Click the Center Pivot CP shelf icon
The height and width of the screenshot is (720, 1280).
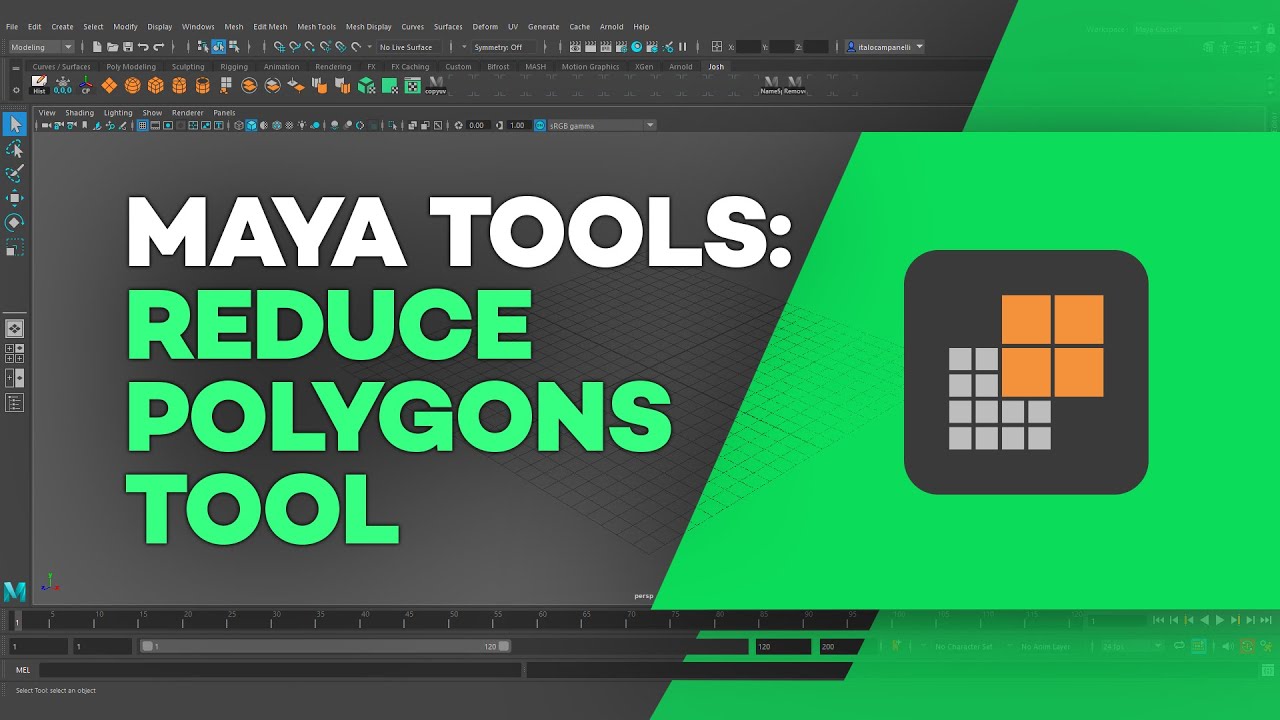pos(86,85)
